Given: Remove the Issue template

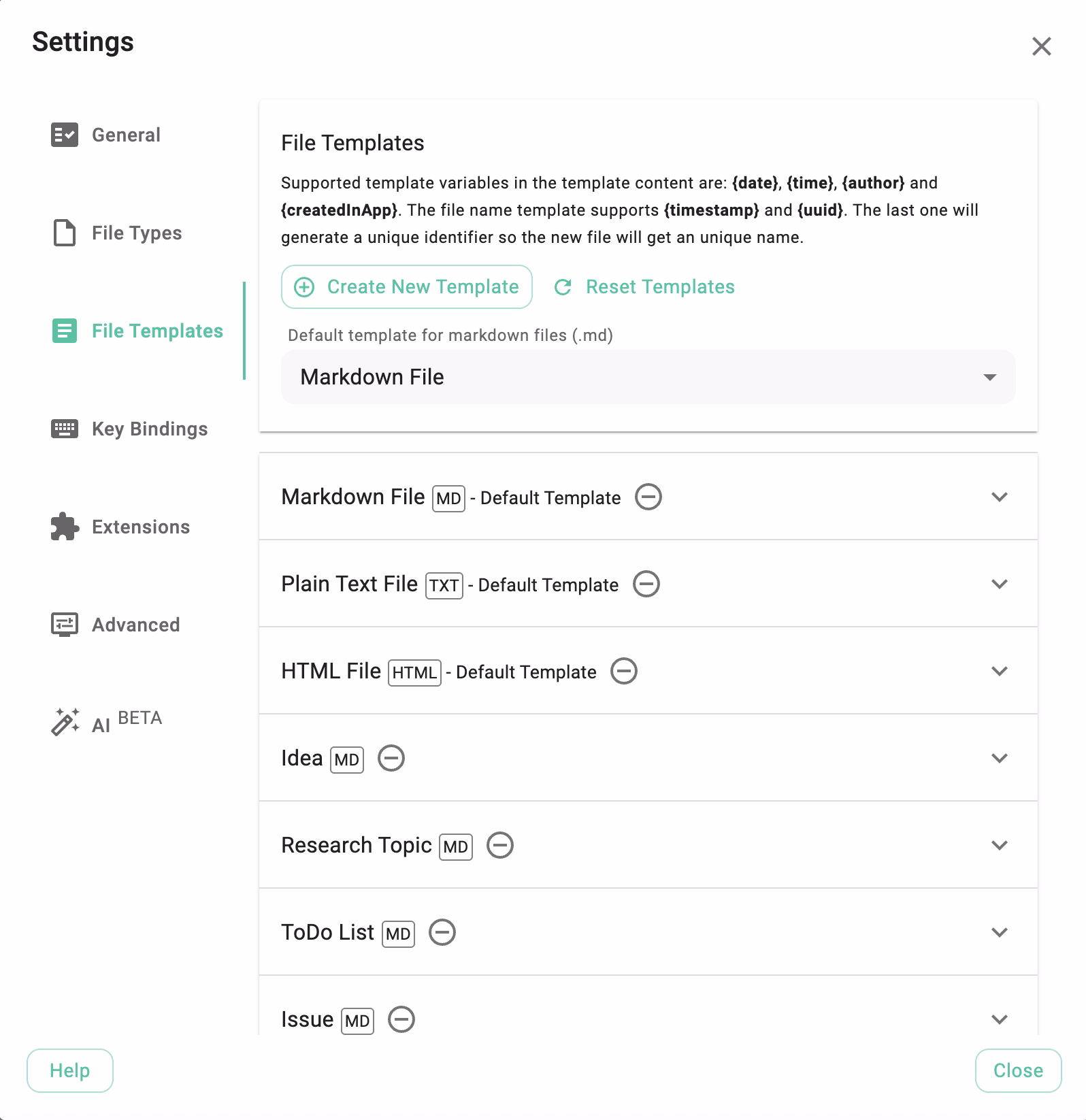Looking at the screenshot, I should pyautogui.click(x=401, y=1020).
